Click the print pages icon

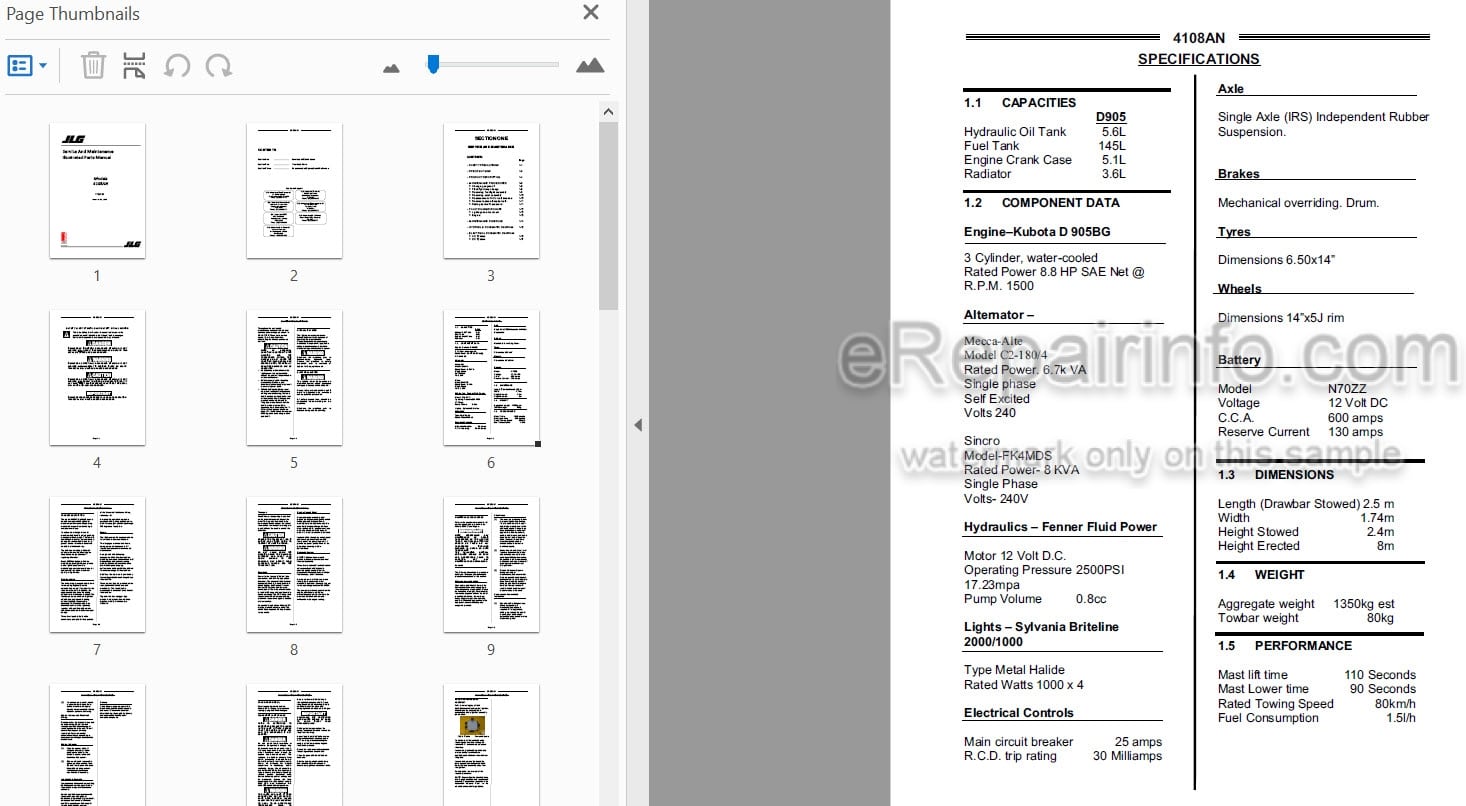[134, 66]
